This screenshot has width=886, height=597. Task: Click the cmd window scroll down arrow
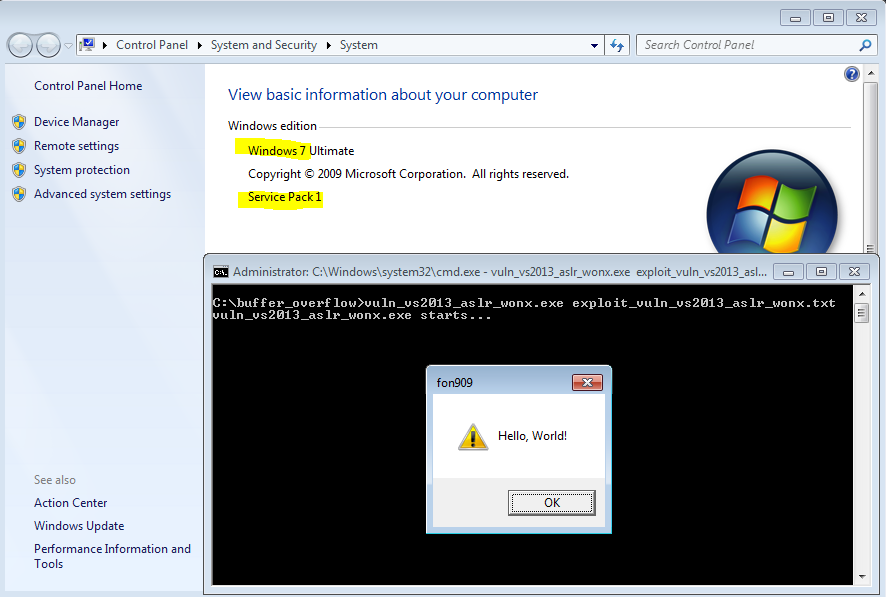[x=862, y=577]
